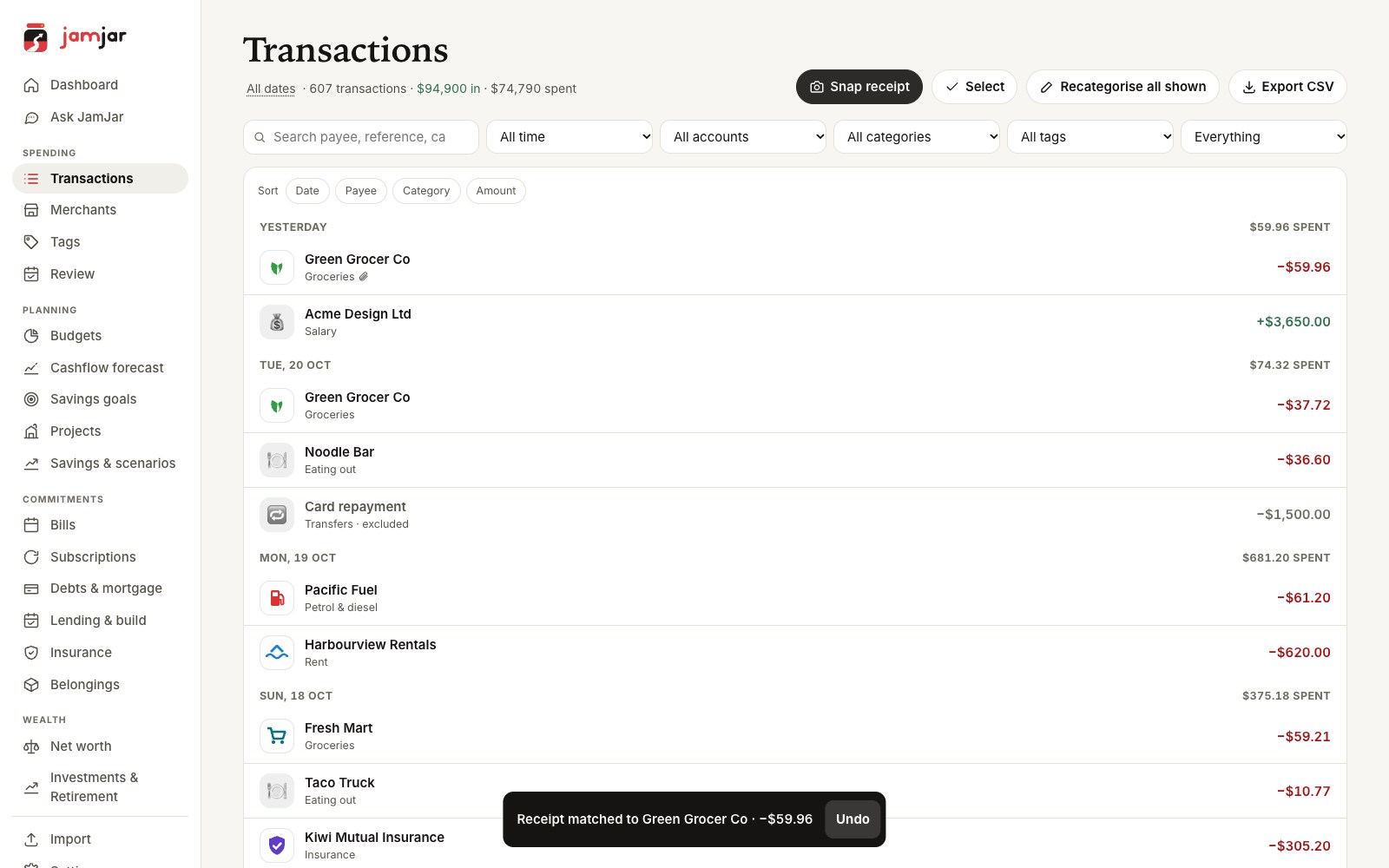Click the Budgets pie chart icon
1389x868 pixels.
click(31, 336)
